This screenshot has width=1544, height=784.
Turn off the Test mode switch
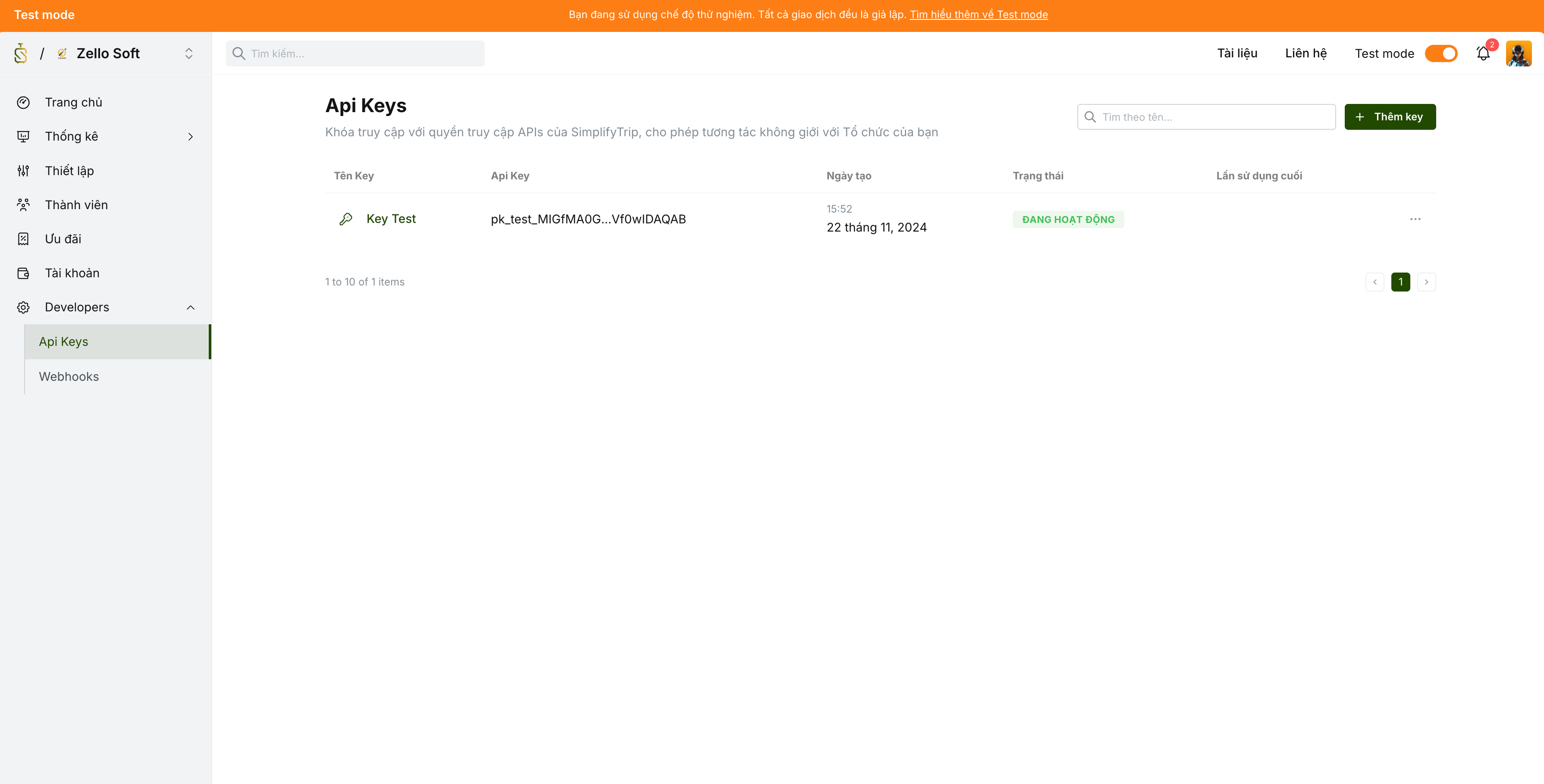[1441, 53]
